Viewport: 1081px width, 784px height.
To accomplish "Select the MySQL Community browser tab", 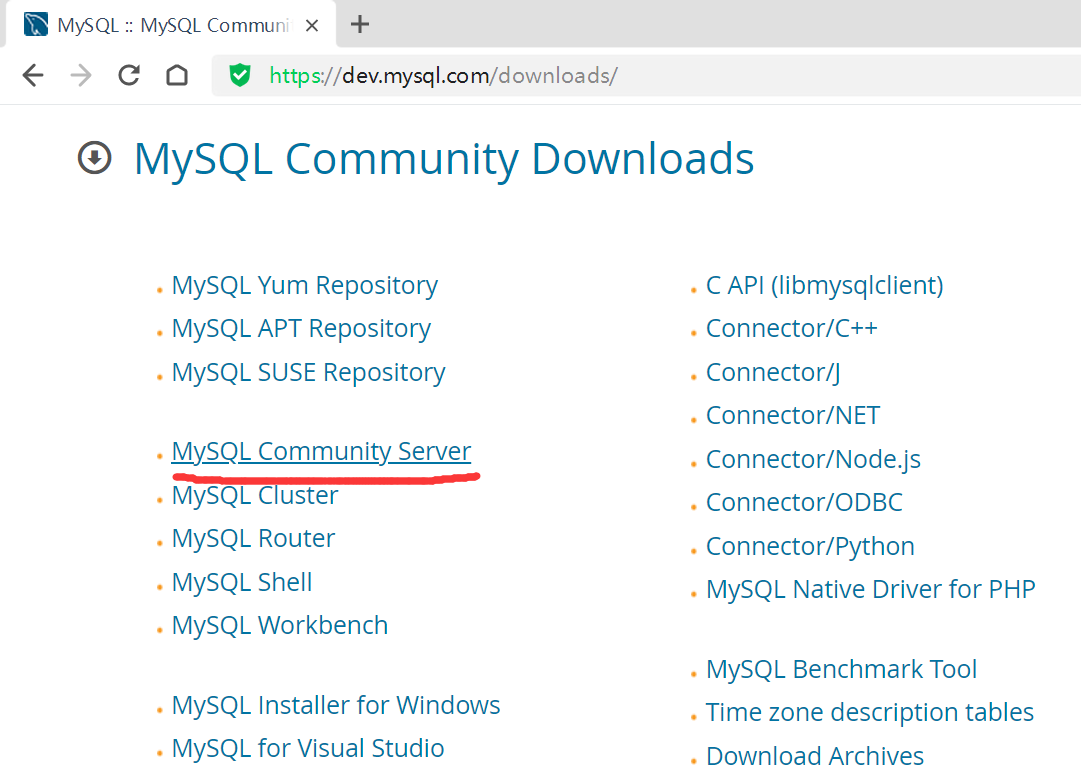I will tap(171, 25).
